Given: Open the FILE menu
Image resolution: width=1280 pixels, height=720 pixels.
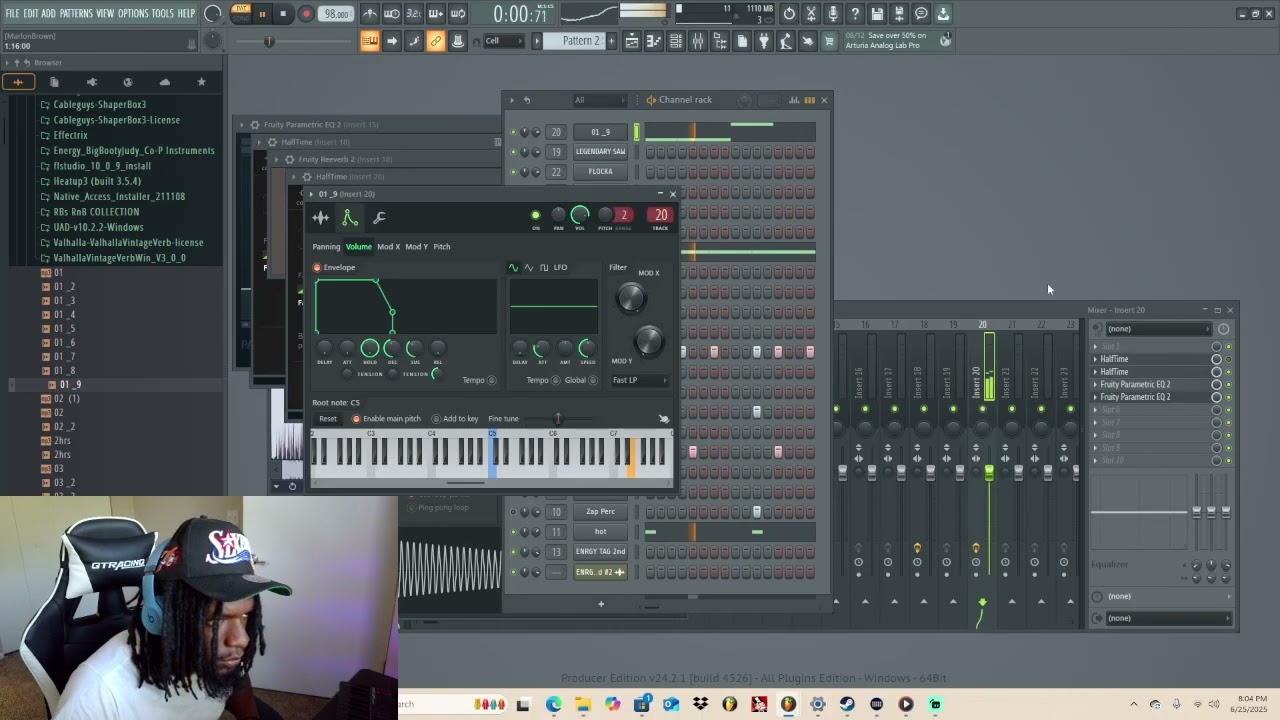Looking at the screenshot, I should (12, 14).
